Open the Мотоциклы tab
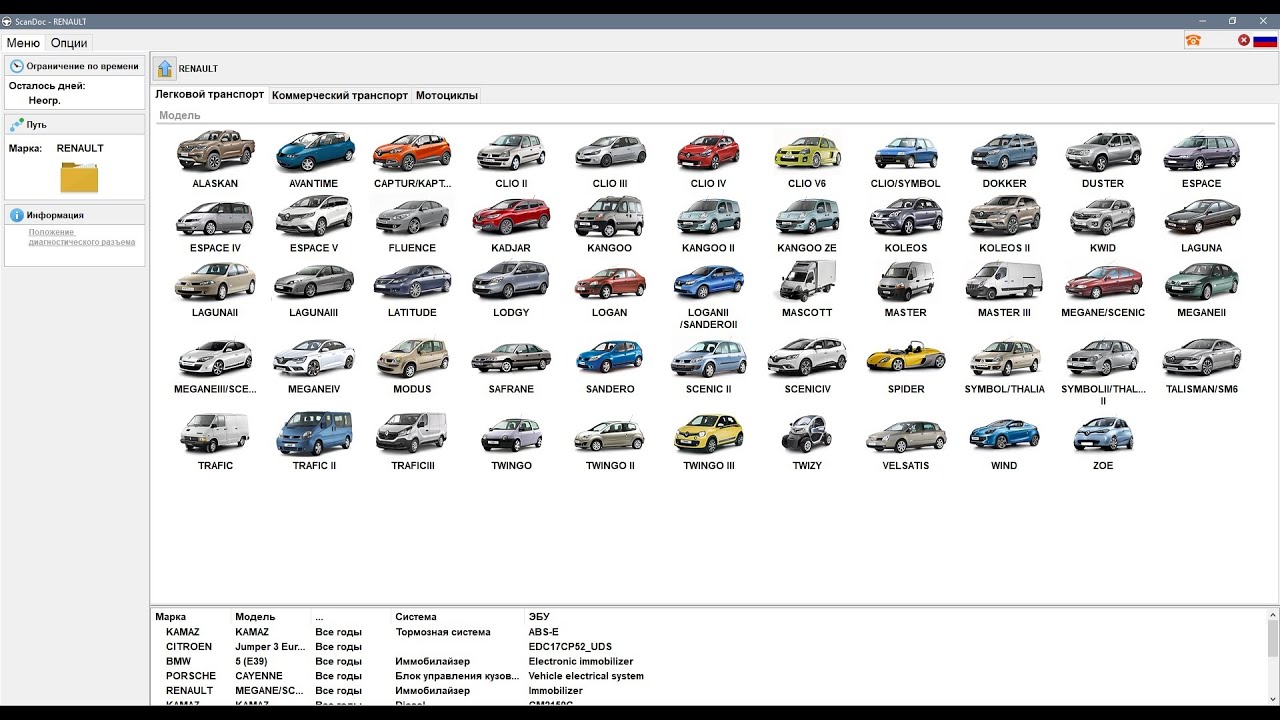The height and width of the screenshot is (720, 1280). click(447, 95)
